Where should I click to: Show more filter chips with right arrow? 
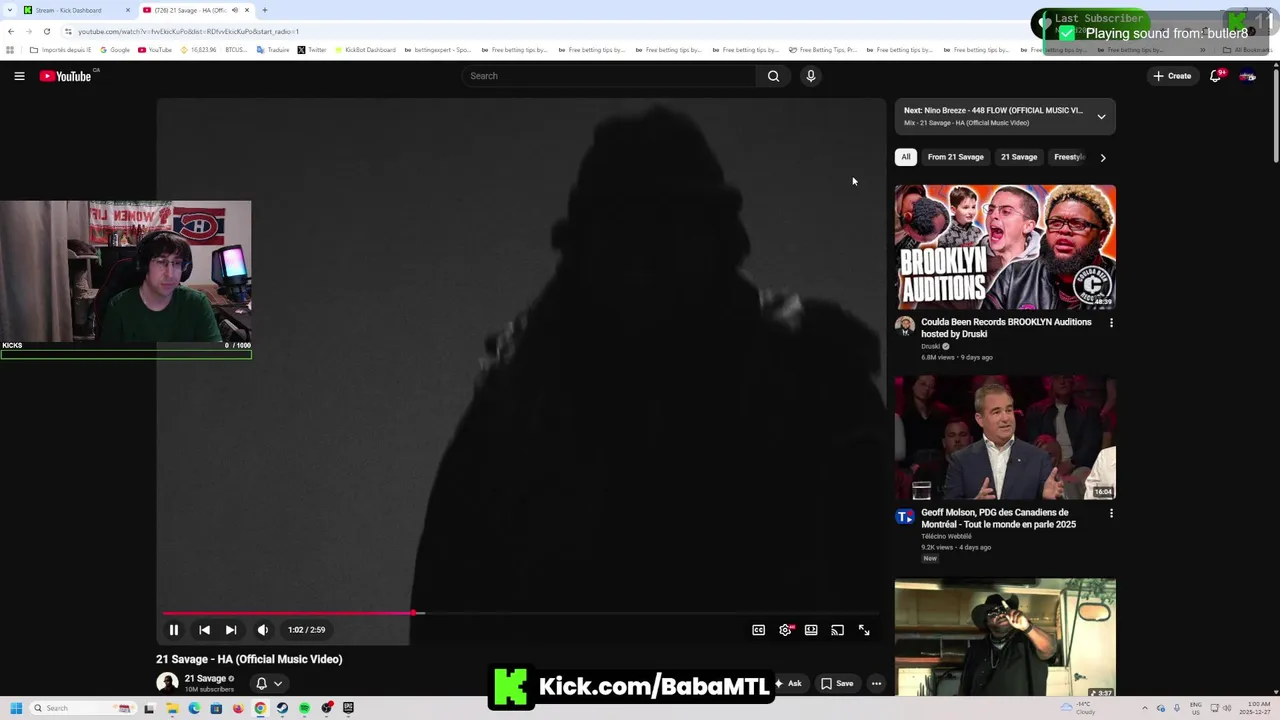click(1103, 157)
